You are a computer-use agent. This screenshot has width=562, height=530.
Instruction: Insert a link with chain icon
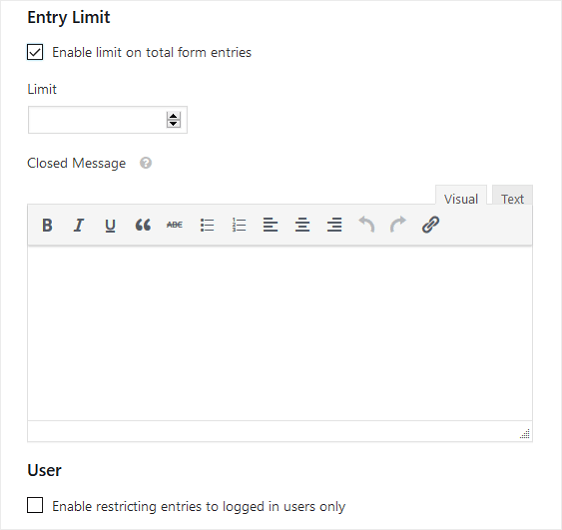coord(430,225)
